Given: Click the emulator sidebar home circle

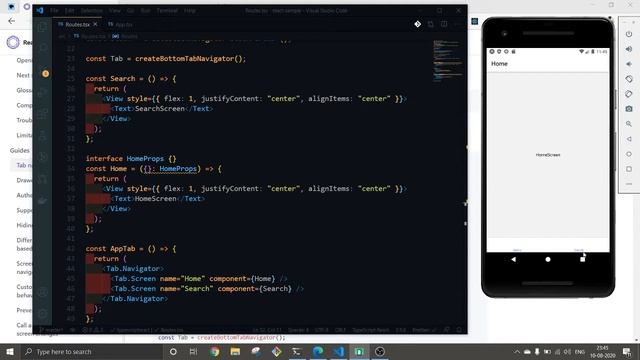Looking at the screenshot, I should 629,154.
